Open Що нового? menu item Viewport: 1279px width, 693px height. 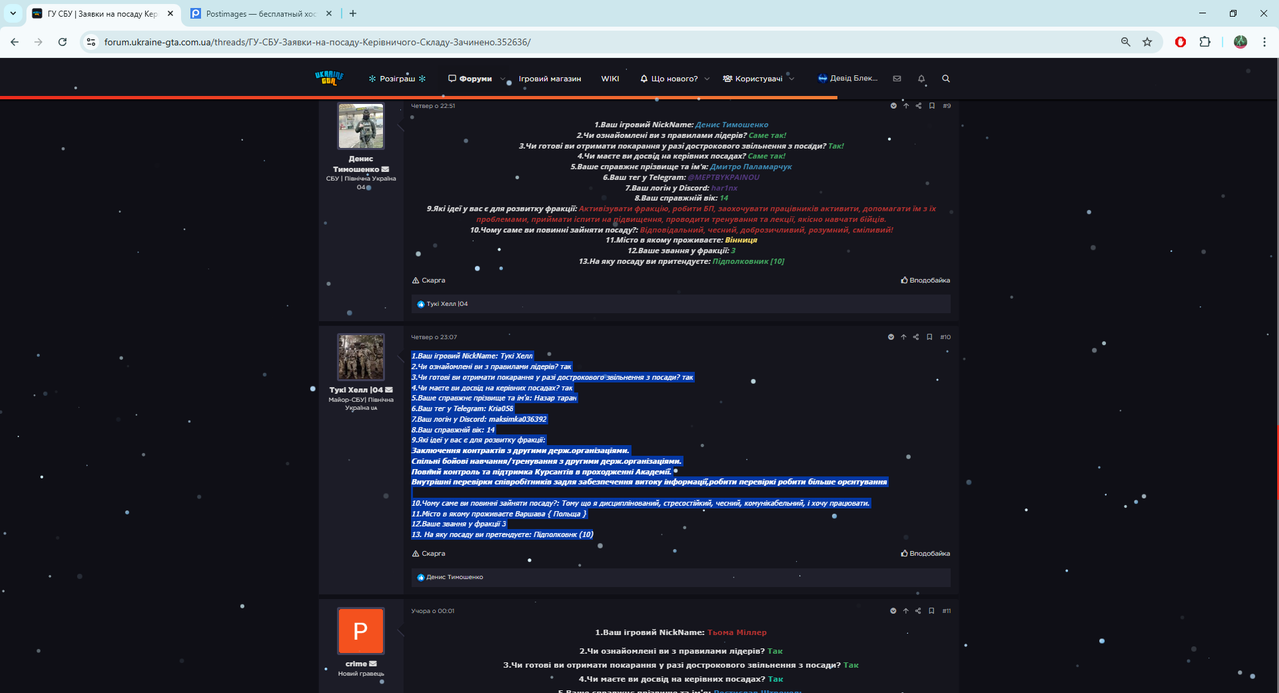tap(669, 78)
